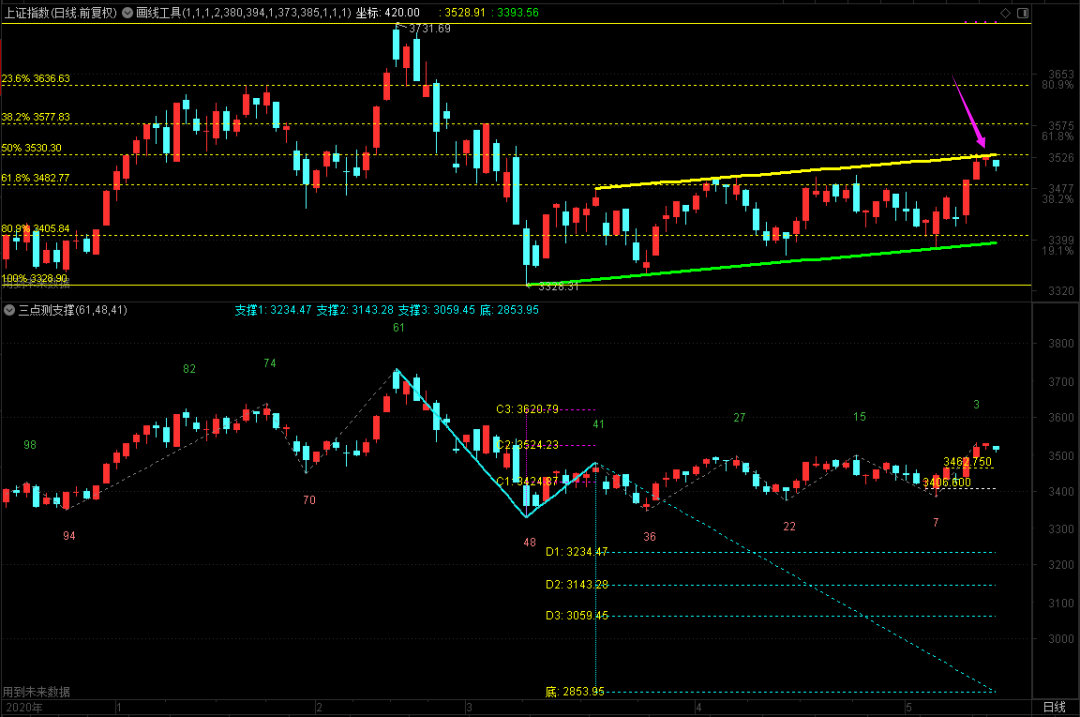
Task: Click the D1: 3234.47 support label
Action: click(x=577, y=552)
